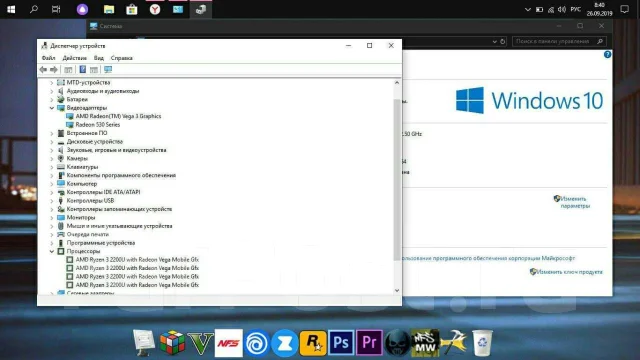This screenshot has width=640, height=360.
Task: Open notification center icon in taskbar
Action: [x=624, y=9]
